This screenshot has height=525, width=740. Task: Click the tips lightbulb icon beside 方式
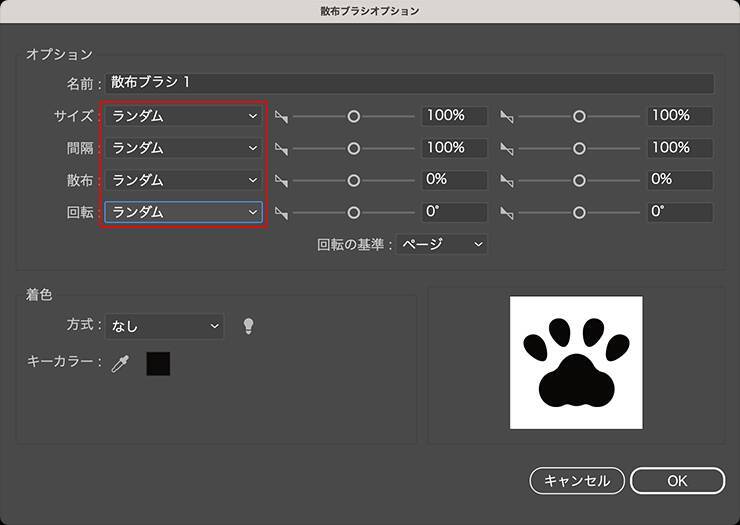pyautogui.click(x=249, y=326)
